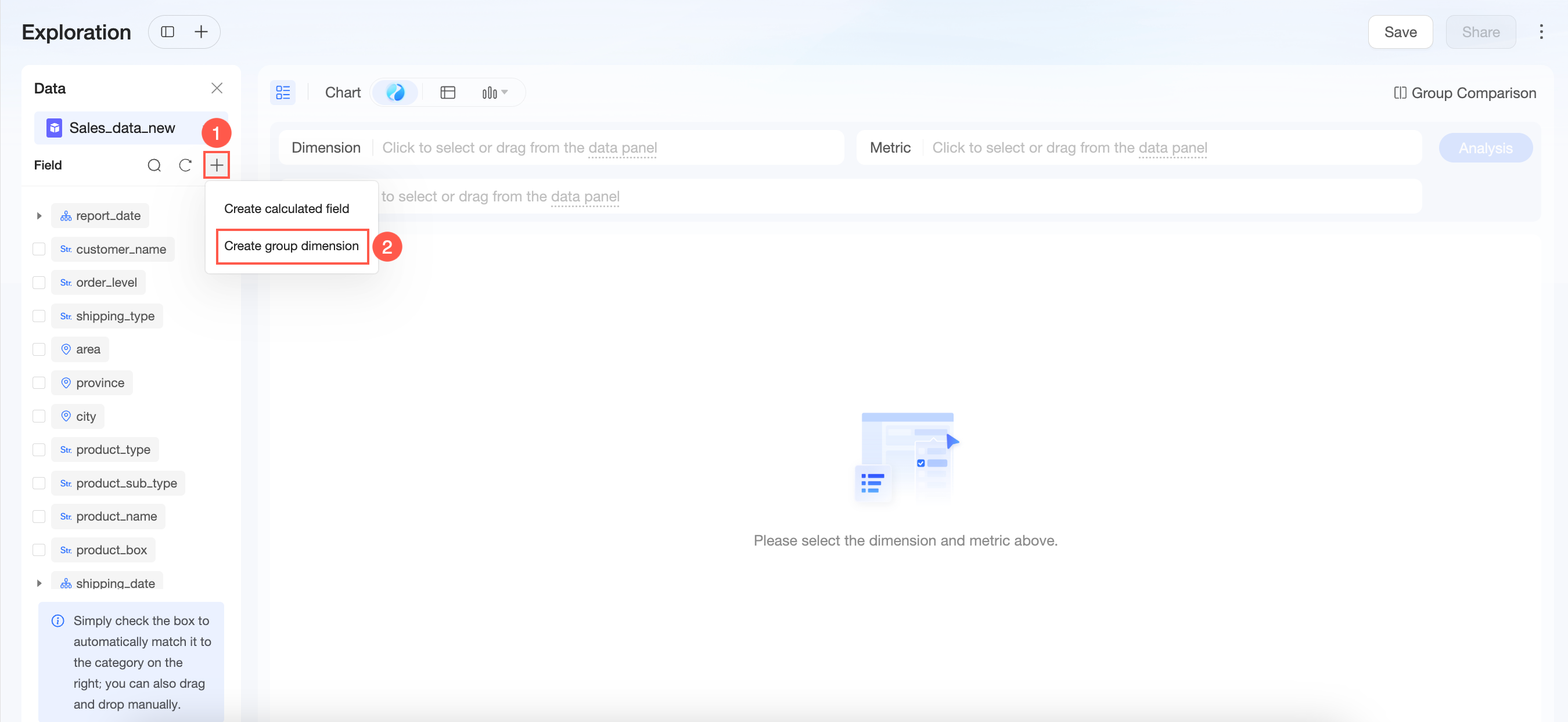This screenshot has width=1568, height=722.
Task: Check the product_type field box
Action: [x=39, y=449]
